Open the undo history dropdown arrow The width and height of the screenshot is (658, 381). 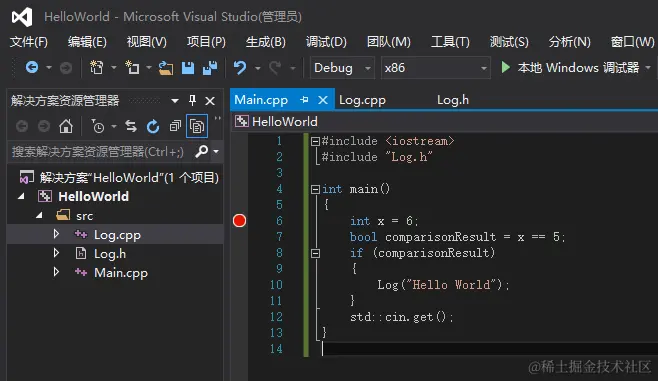(x=258, y=68)
